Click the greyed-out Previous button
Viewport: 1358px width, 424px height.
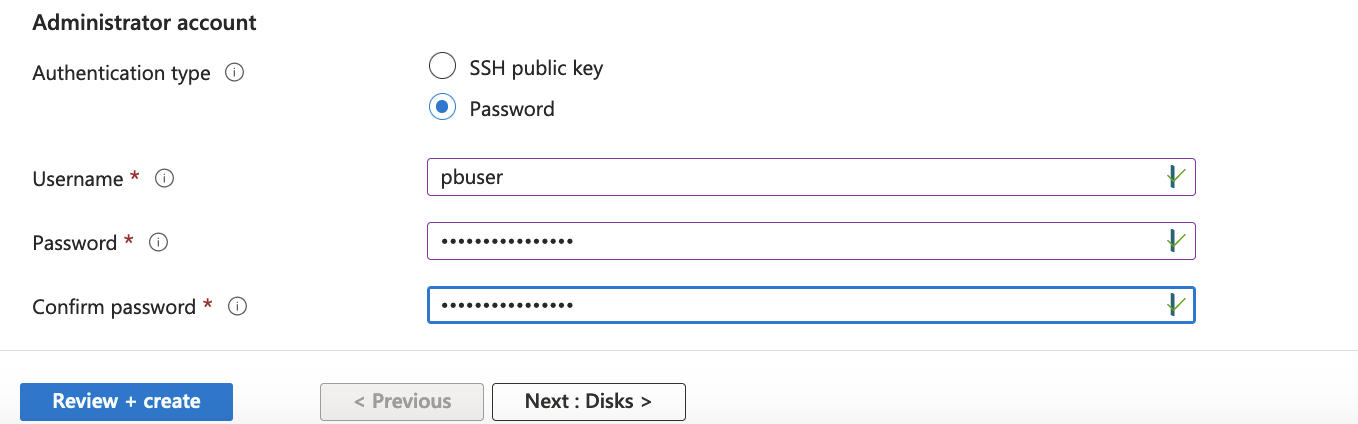coord(402,401)
